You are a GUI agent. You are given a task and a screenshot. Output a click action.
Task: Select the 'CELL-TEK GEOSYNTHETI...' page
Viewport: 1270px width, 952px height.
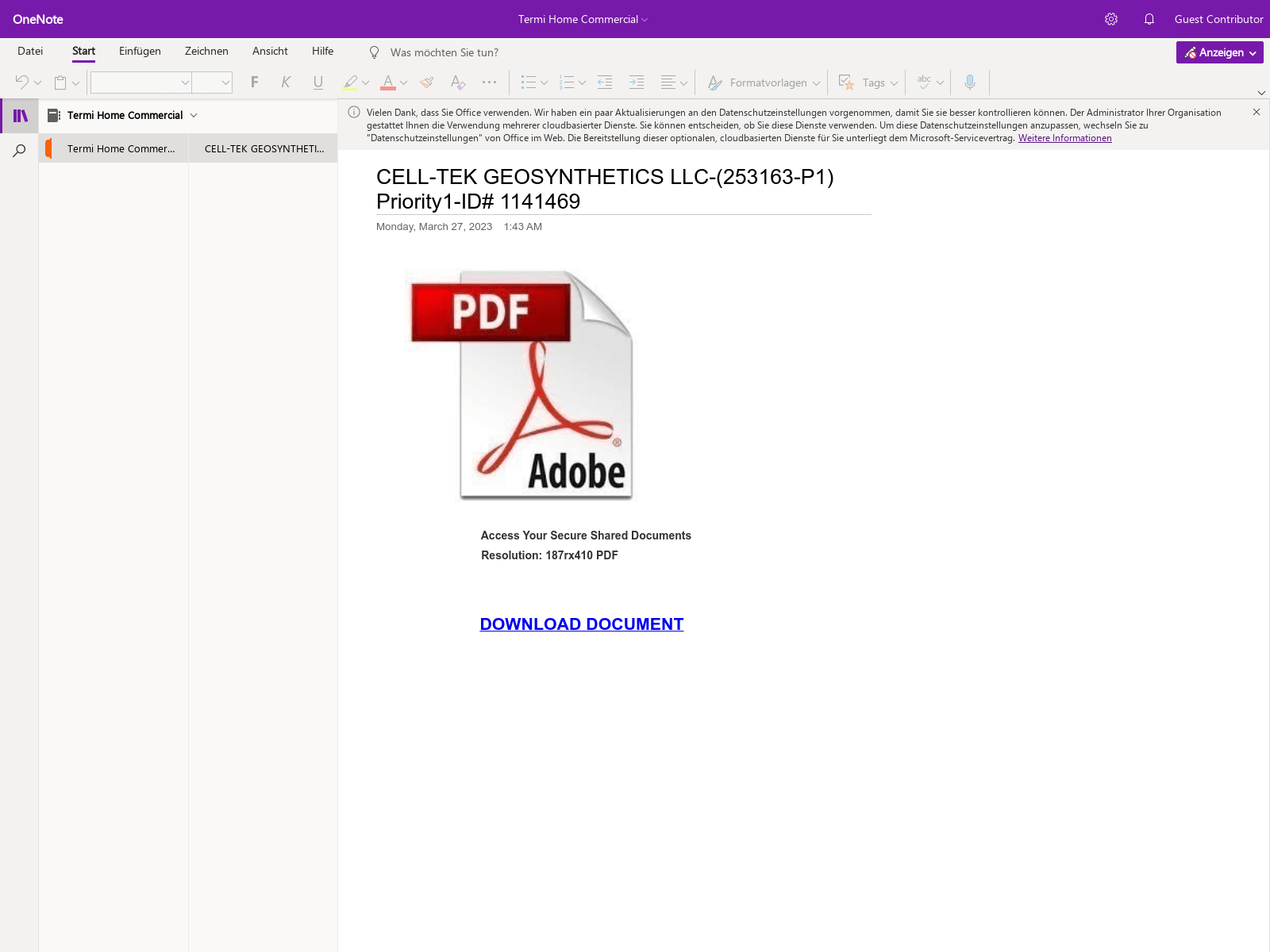pyautogui.click(x=264, y=148)
